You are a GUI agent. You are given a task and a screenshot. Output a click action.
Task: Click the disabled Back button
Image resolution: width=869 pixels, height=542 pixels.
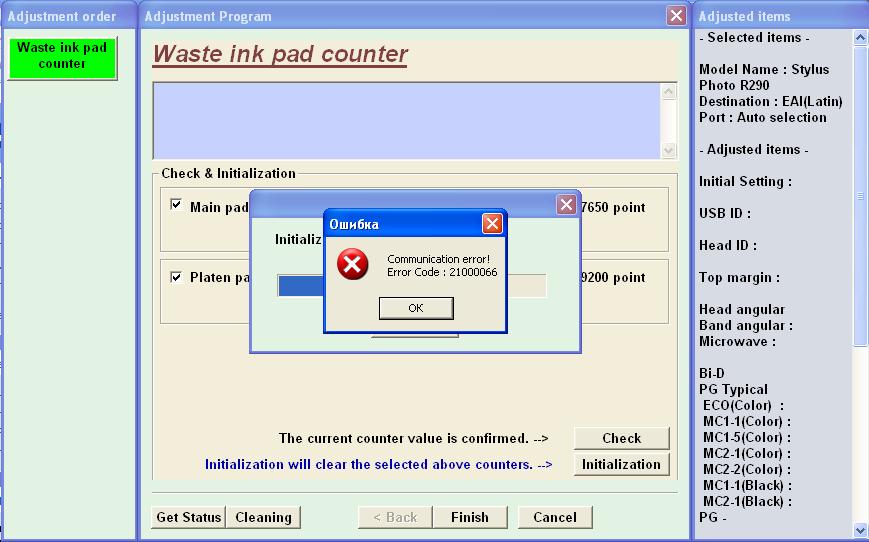pos(395,517)
